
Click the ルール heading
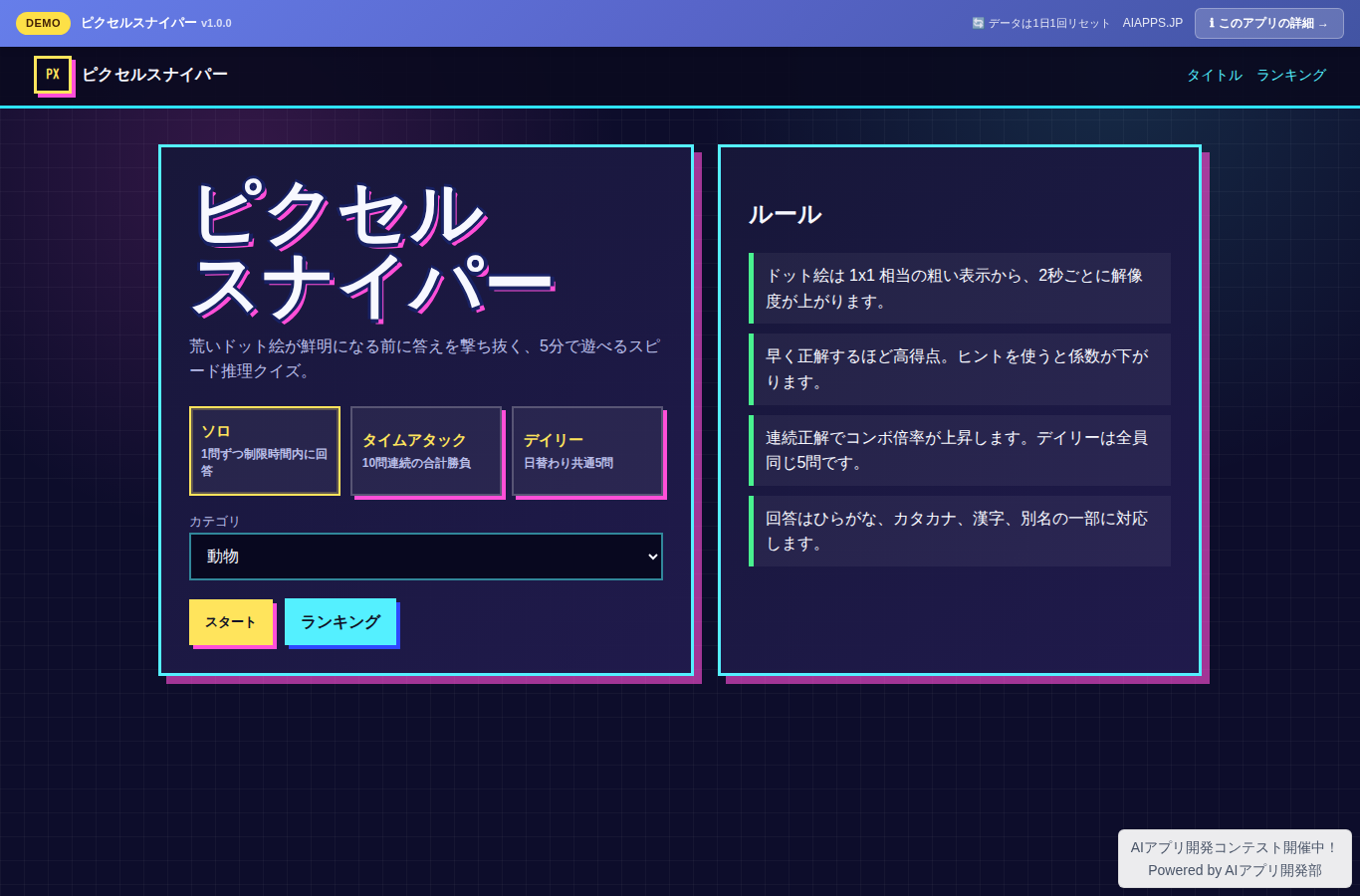pos(786,214)
